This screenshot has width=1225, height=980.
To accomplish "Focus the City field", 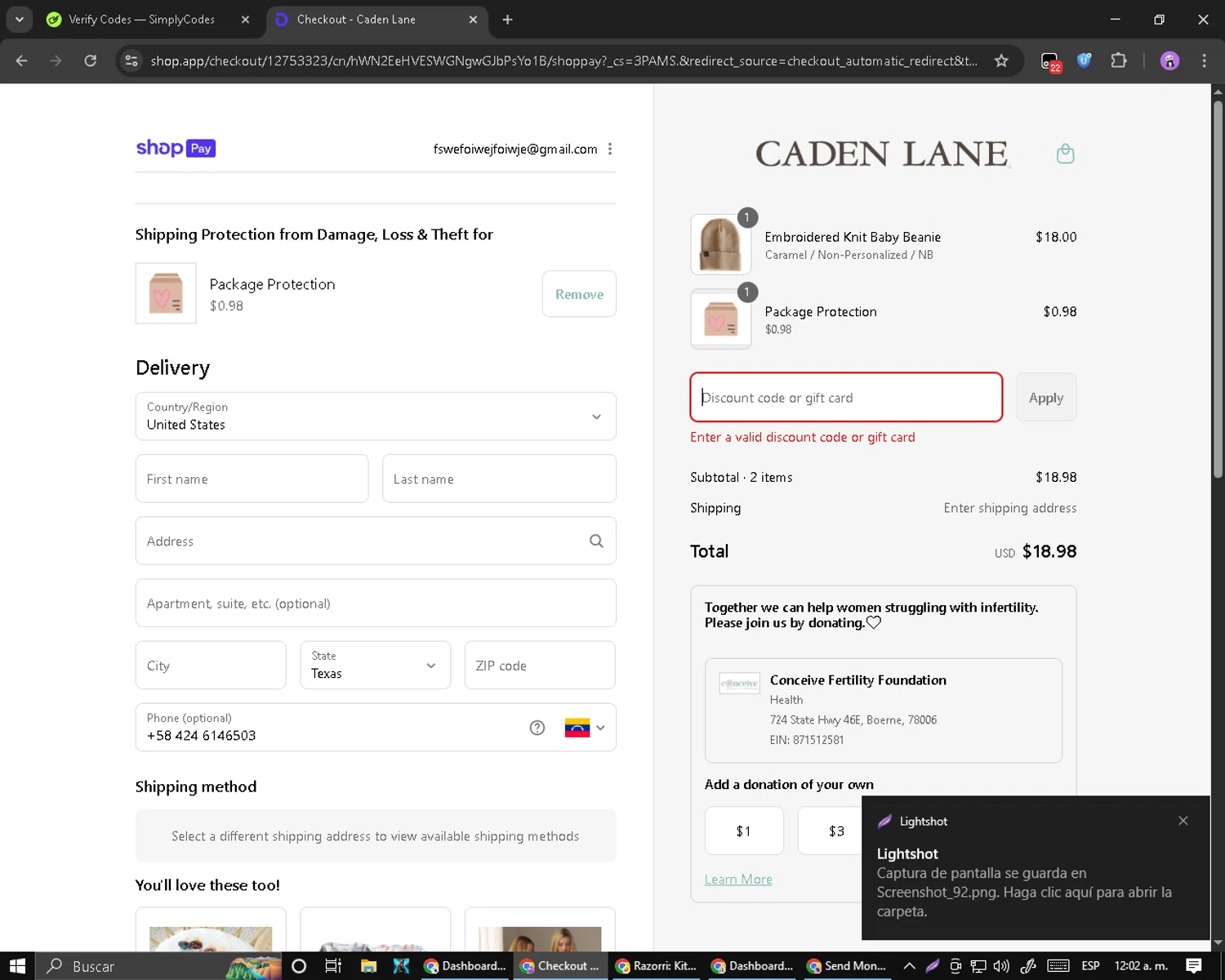I will tap(211, 665).
